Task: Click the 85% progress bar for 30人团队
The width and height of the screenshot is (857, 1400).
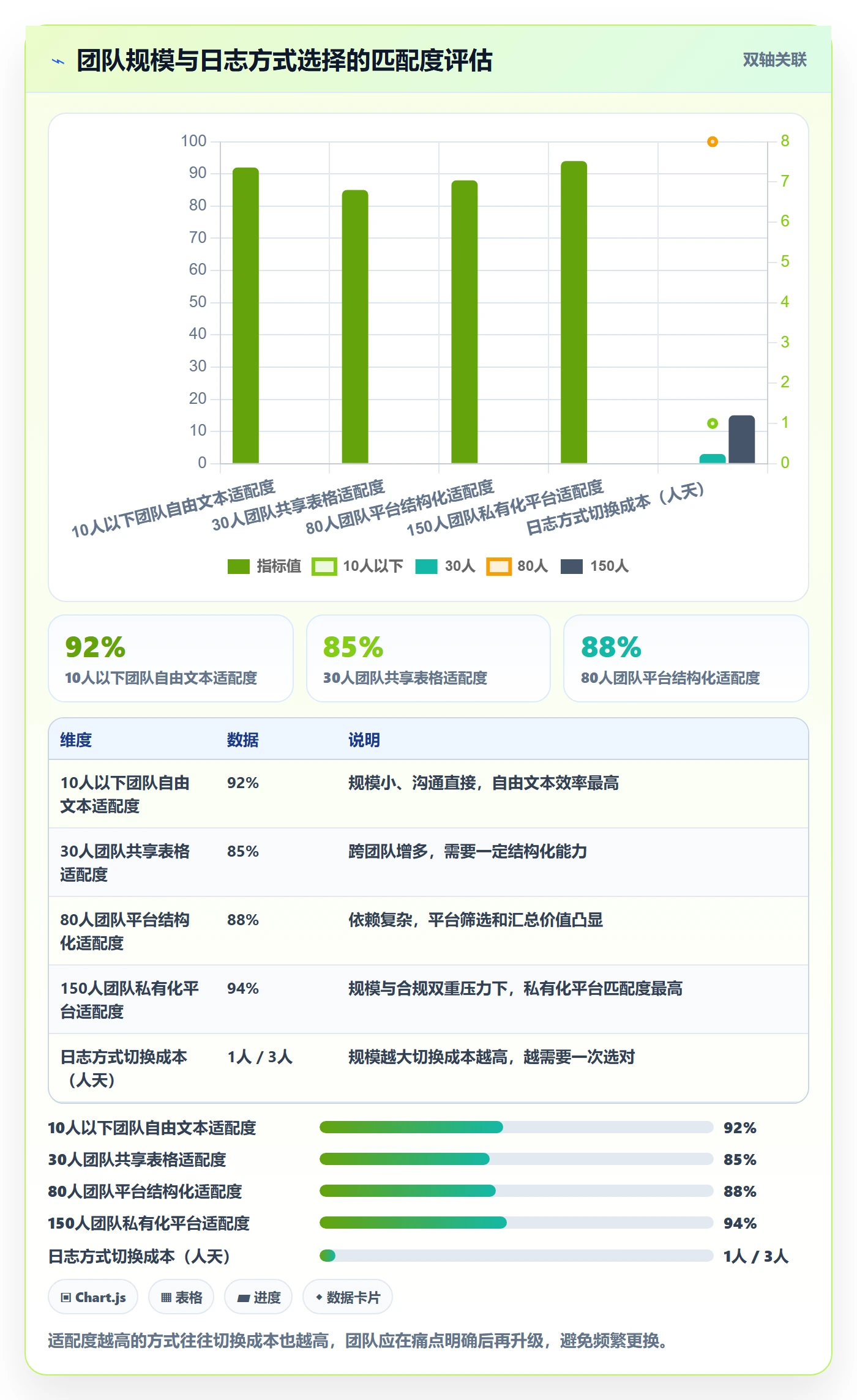Action: coord(517,1159)
